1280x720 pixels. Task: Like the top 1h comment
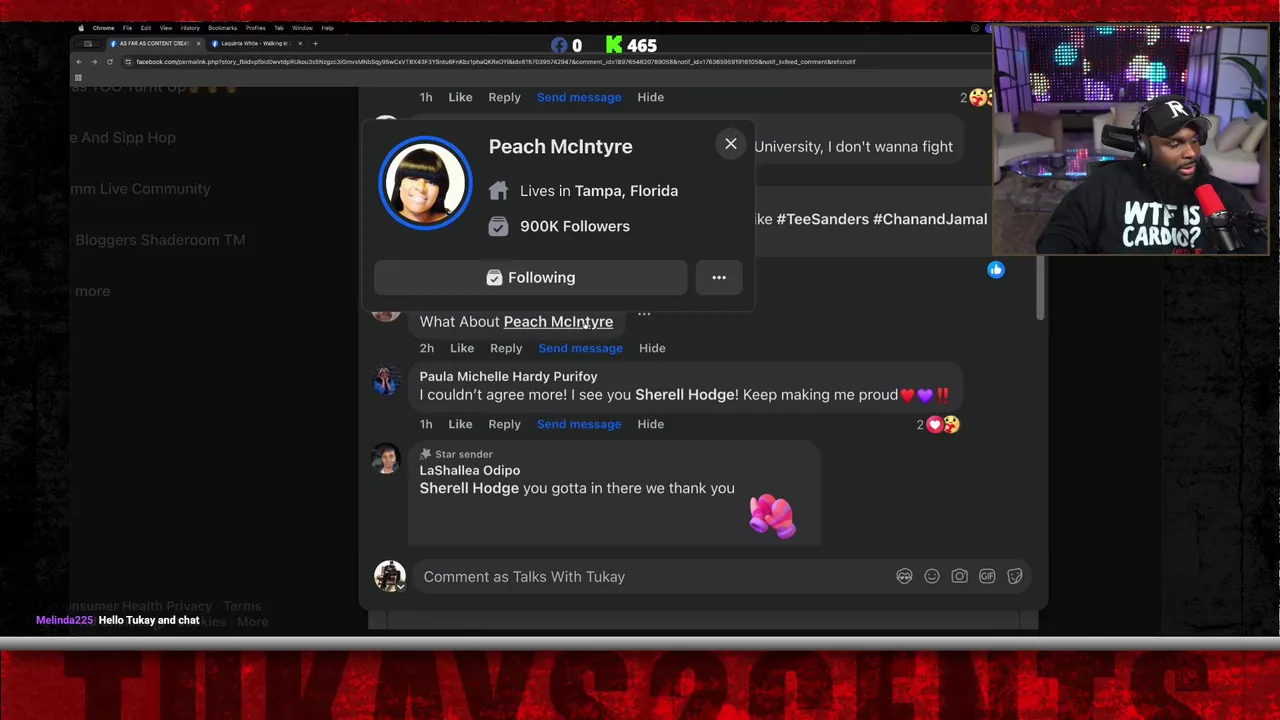460,97
